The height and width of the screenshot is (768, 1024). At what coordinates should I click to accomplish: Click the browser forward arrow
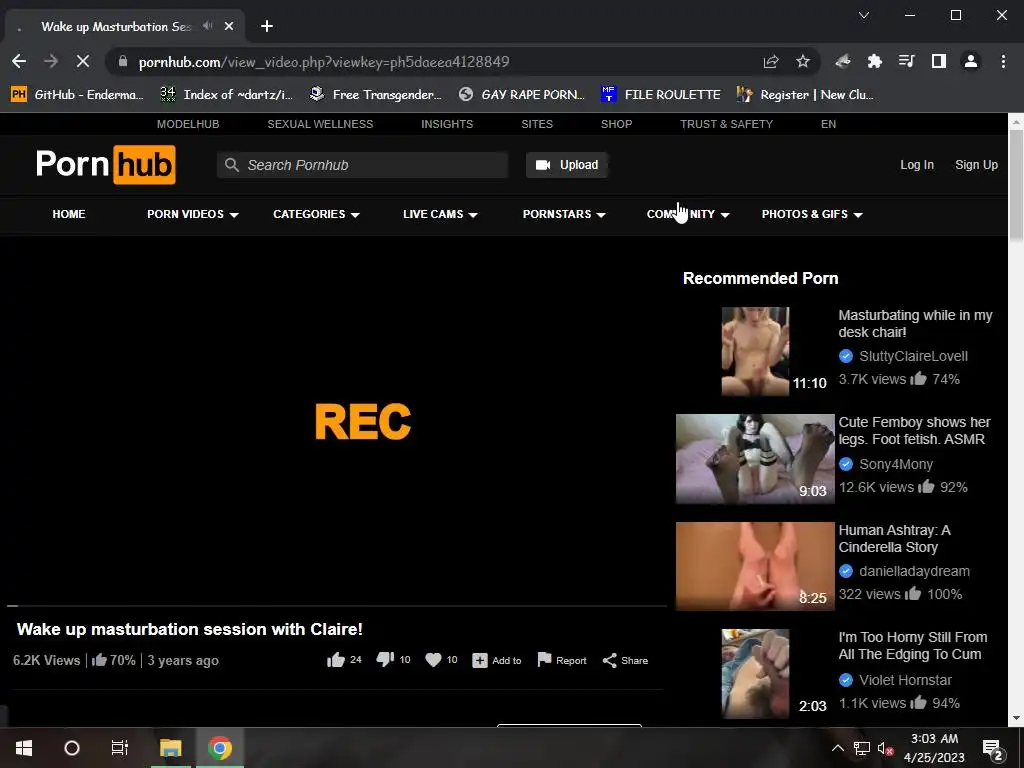click(x=51, y=61)
